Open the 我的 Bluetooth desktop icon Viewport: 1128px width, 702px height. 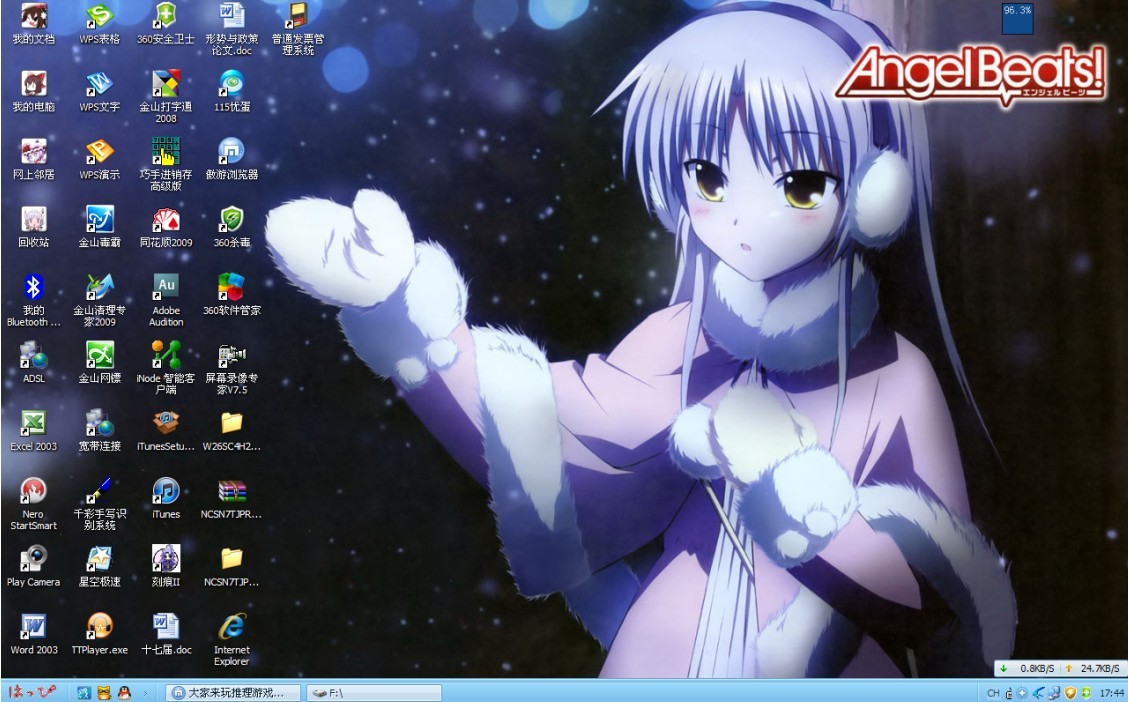pyautogui.click(x=34, y=289)
